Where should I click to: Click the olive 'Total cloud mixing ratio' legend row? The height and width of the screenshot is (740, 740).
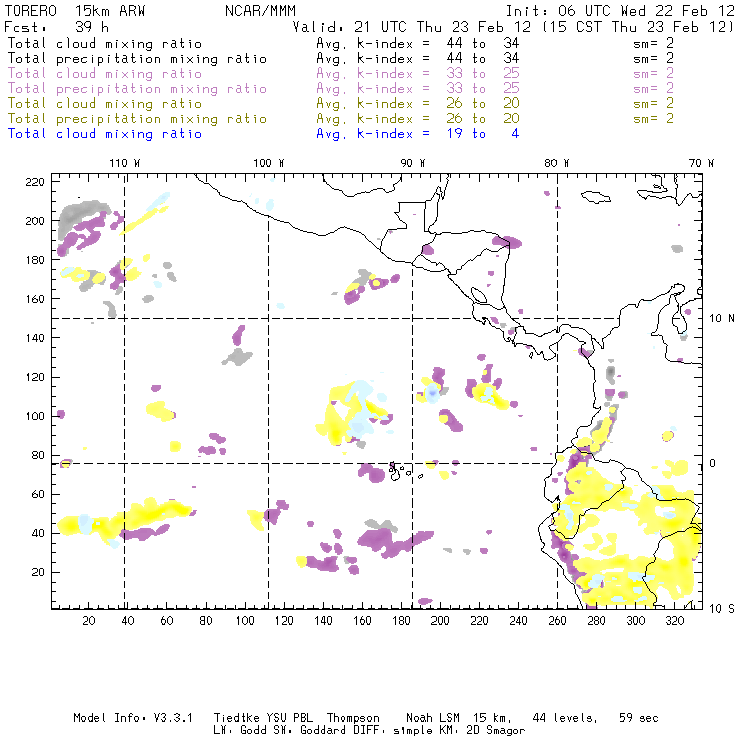click(x=340, y=103)
